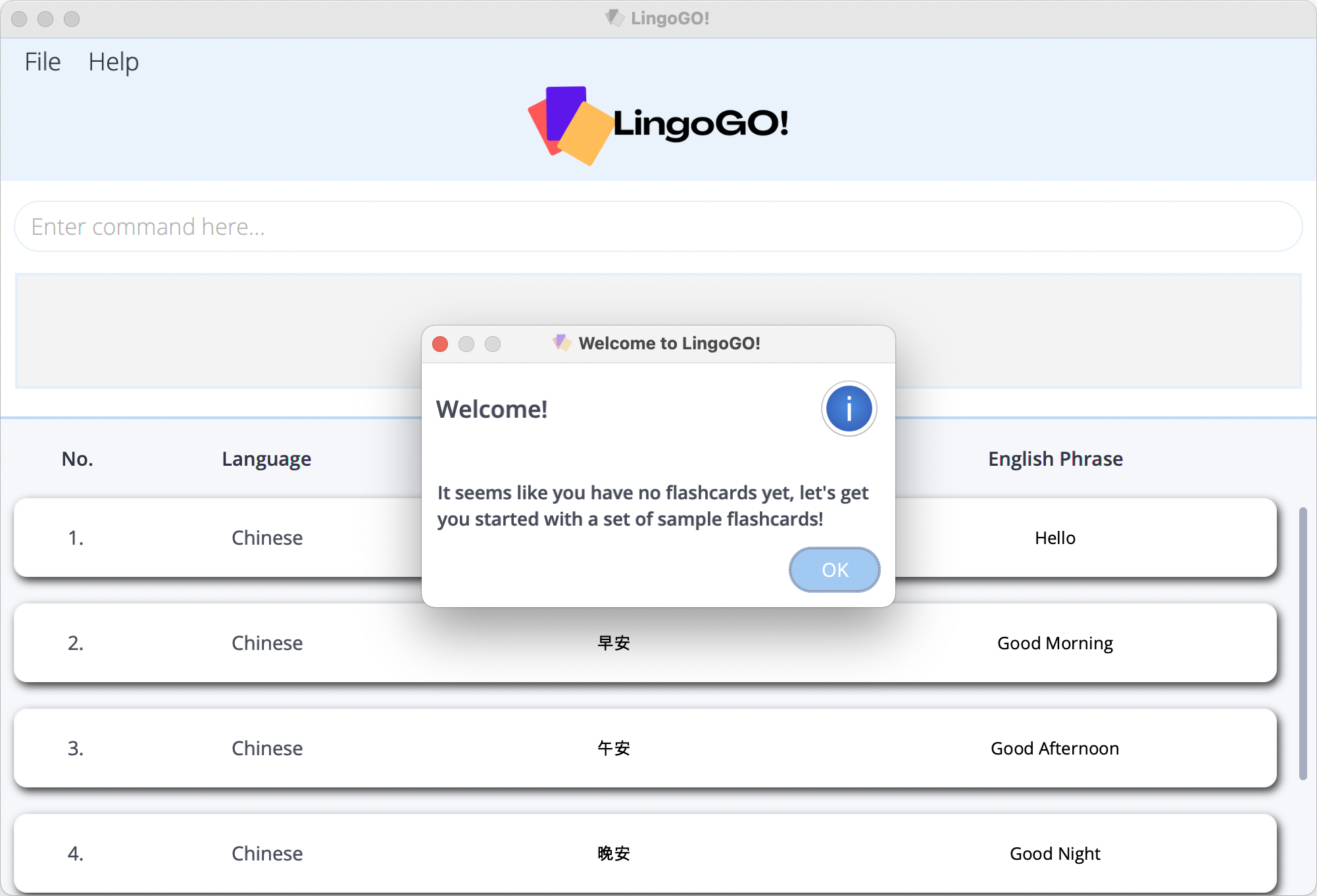The height and width of the screenshot is (896, 1317).
Task: Click the No. column header
Action: pos(77,459)
